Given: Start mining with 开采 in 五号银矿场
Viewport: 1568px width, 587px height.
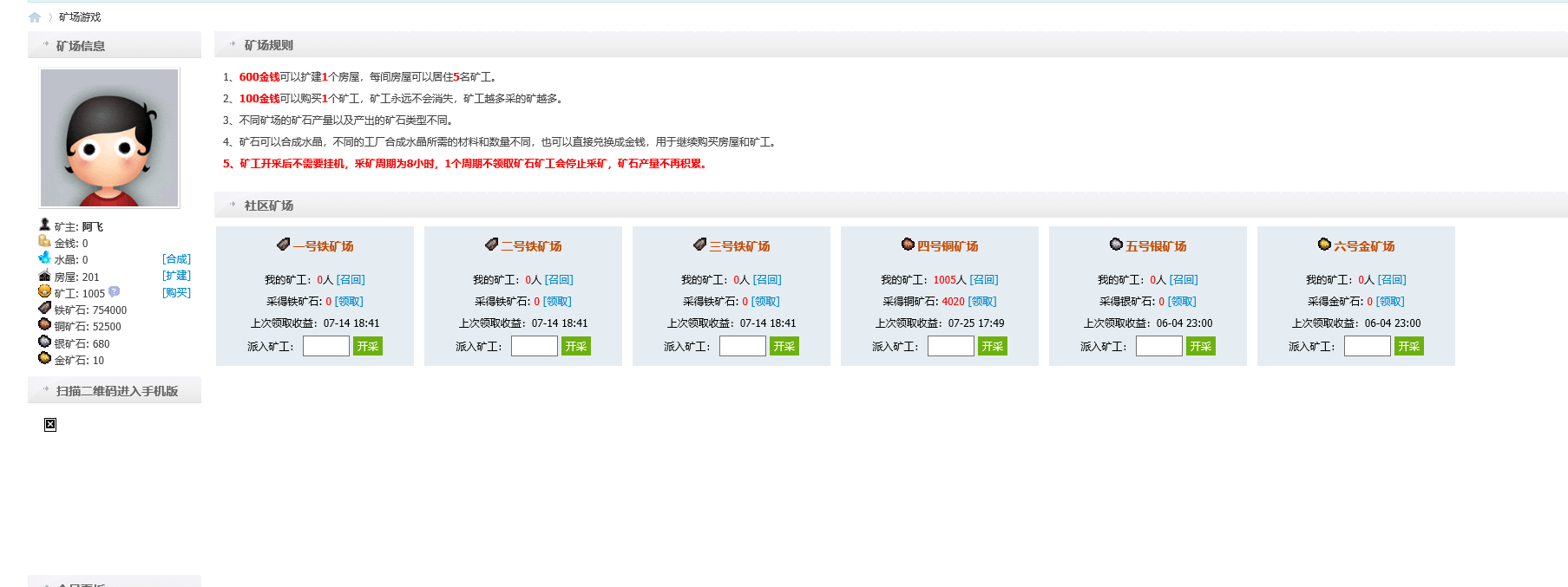Looking at the screenshot, I should point(1201,346).
